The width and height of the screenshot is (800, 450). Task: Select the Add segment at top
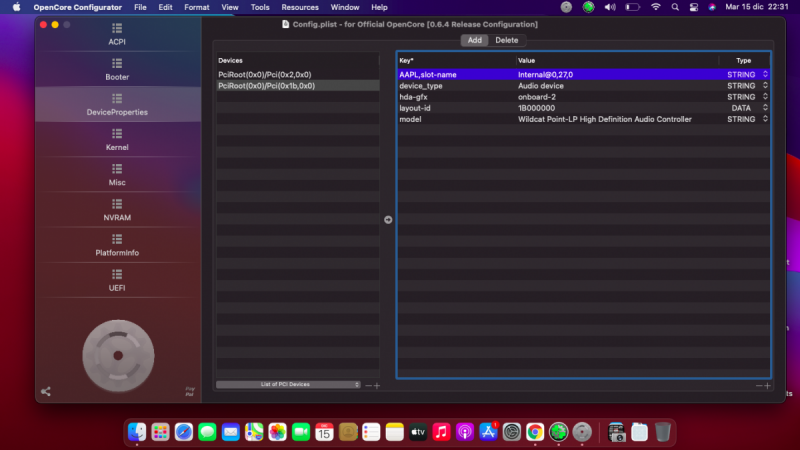(475, 40)
